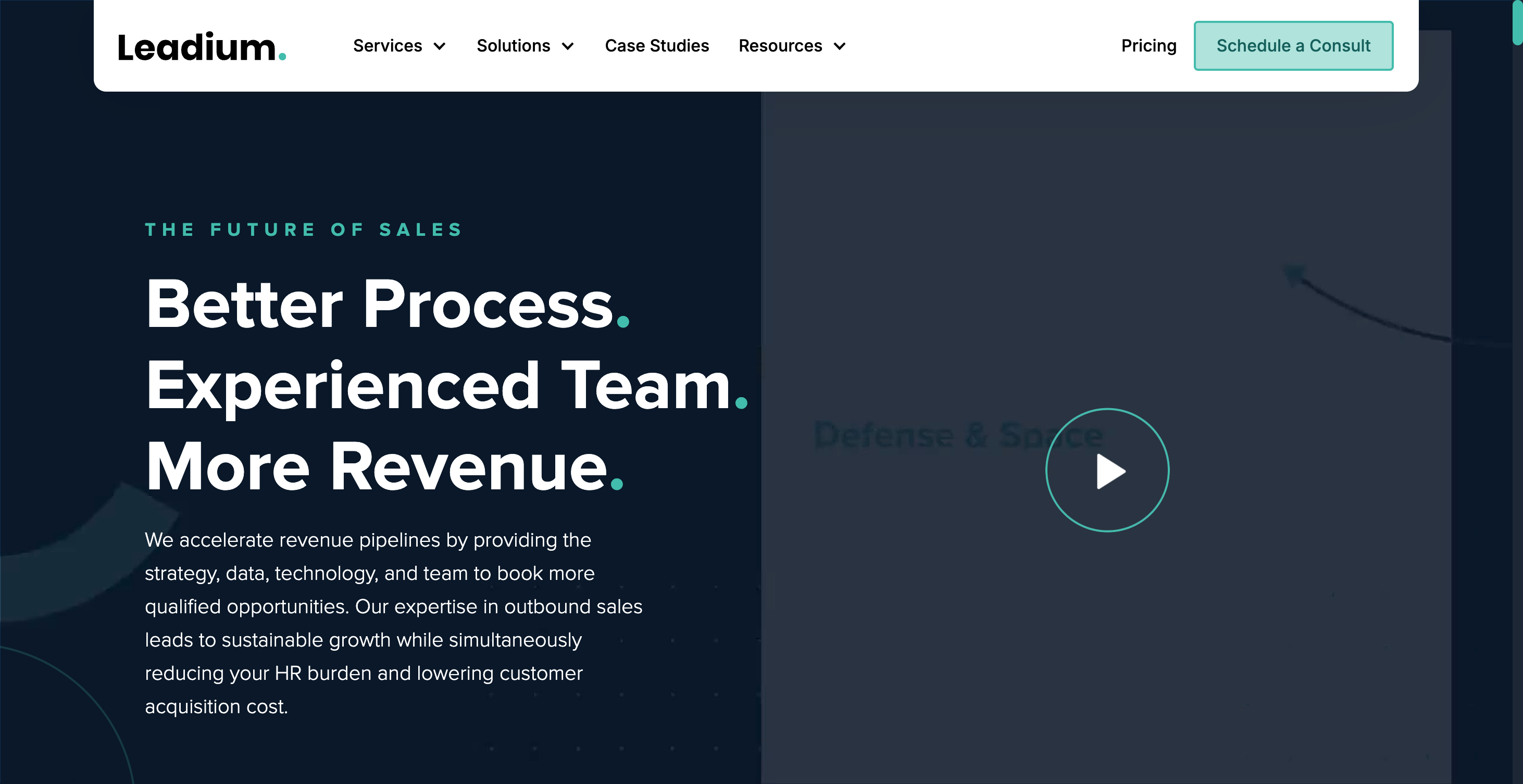
Task: Click the page scrollbar thumb
Action: (x=1517, y=23)
